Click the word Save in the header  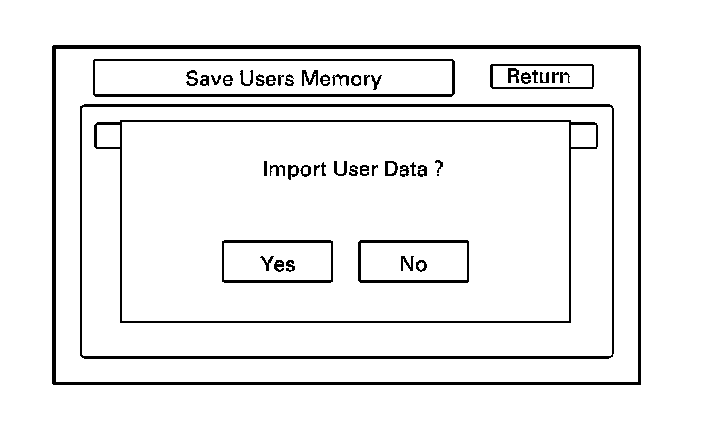pos(207,78)
